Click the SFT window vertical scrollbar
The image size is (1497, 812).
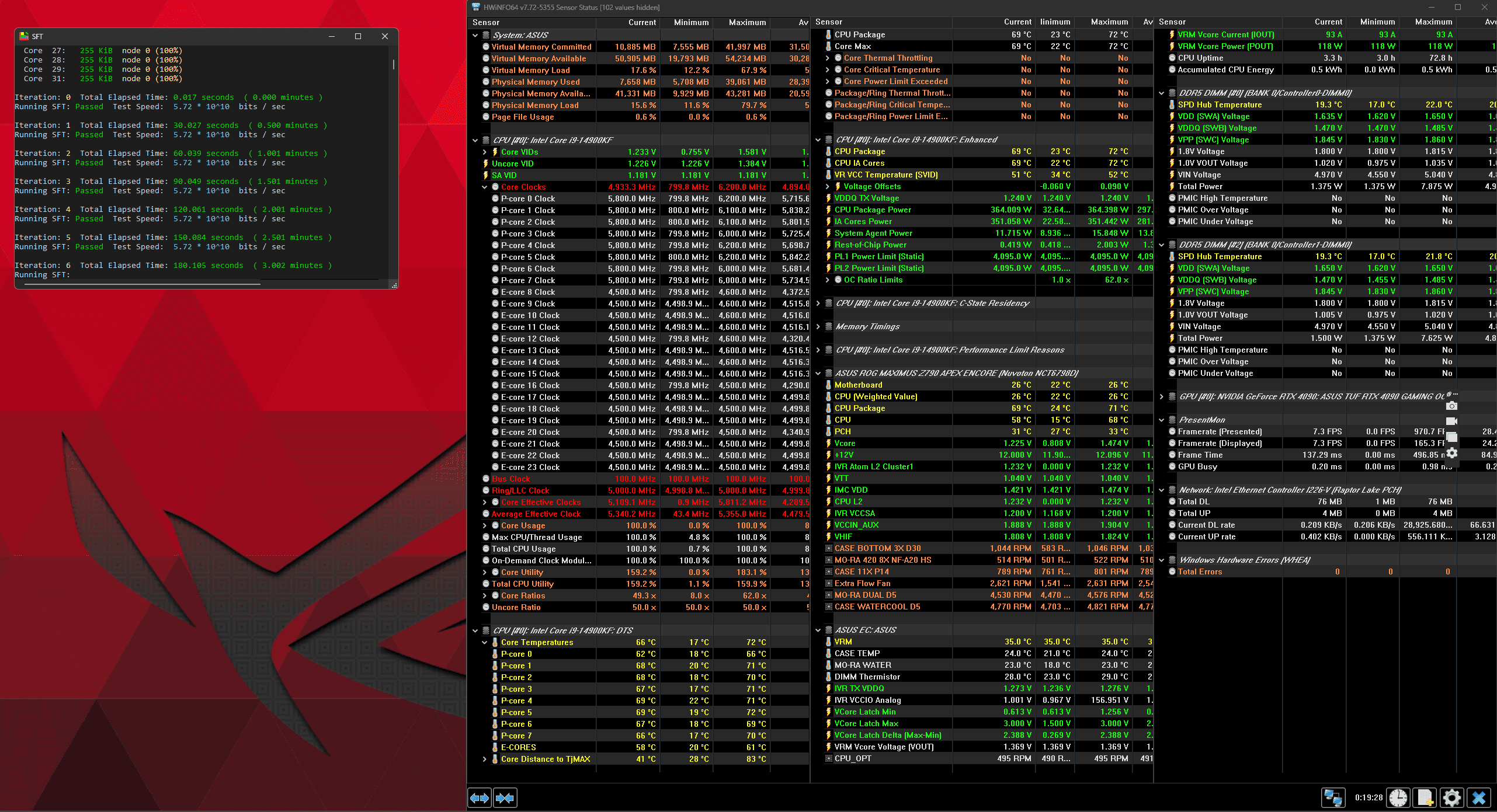(394, 64)
